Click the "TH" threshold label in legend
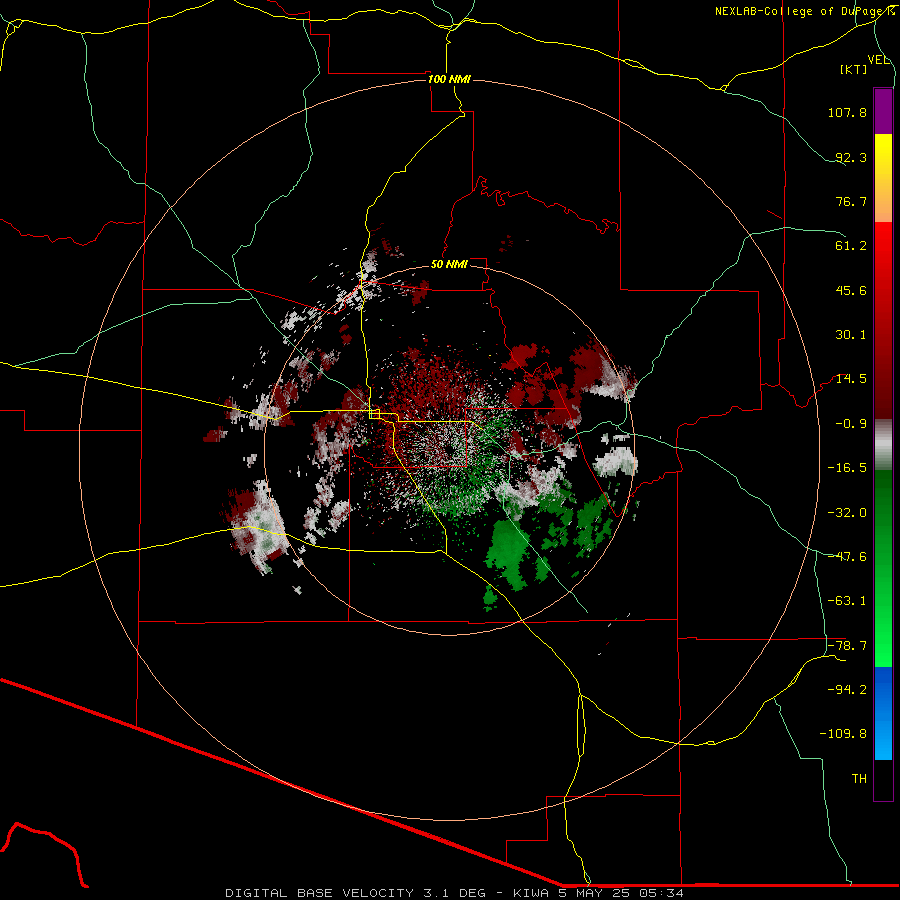Viewport: 900px width, 900px height. point(859,779)
